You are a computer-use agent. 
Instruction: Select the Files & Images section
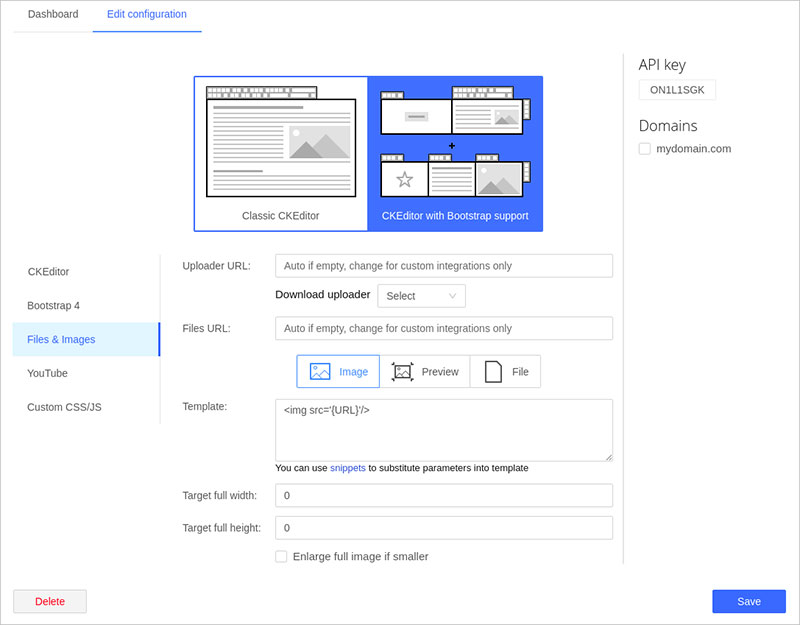point(86,339)
